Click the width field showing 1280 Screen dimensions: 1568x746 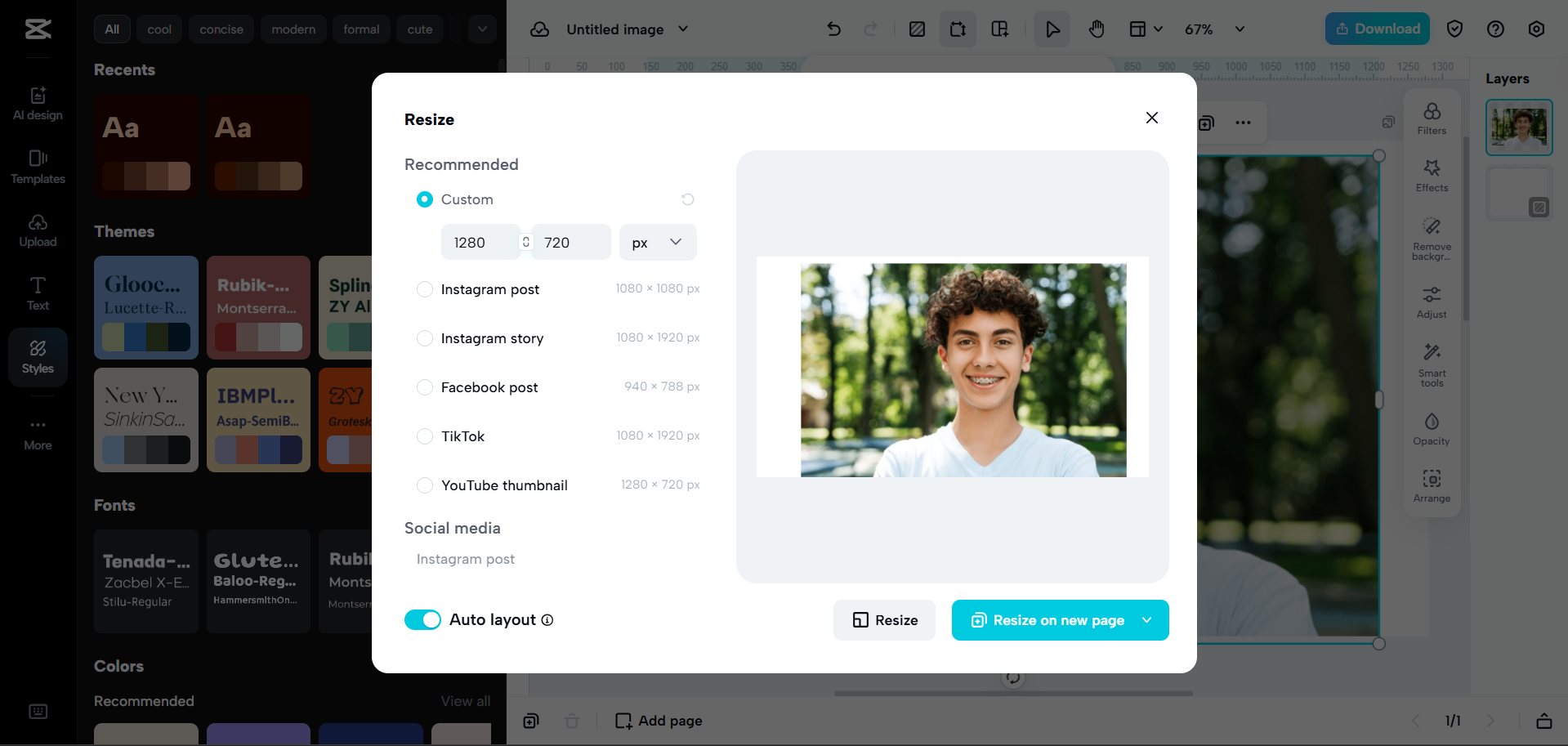coord(480,242)
